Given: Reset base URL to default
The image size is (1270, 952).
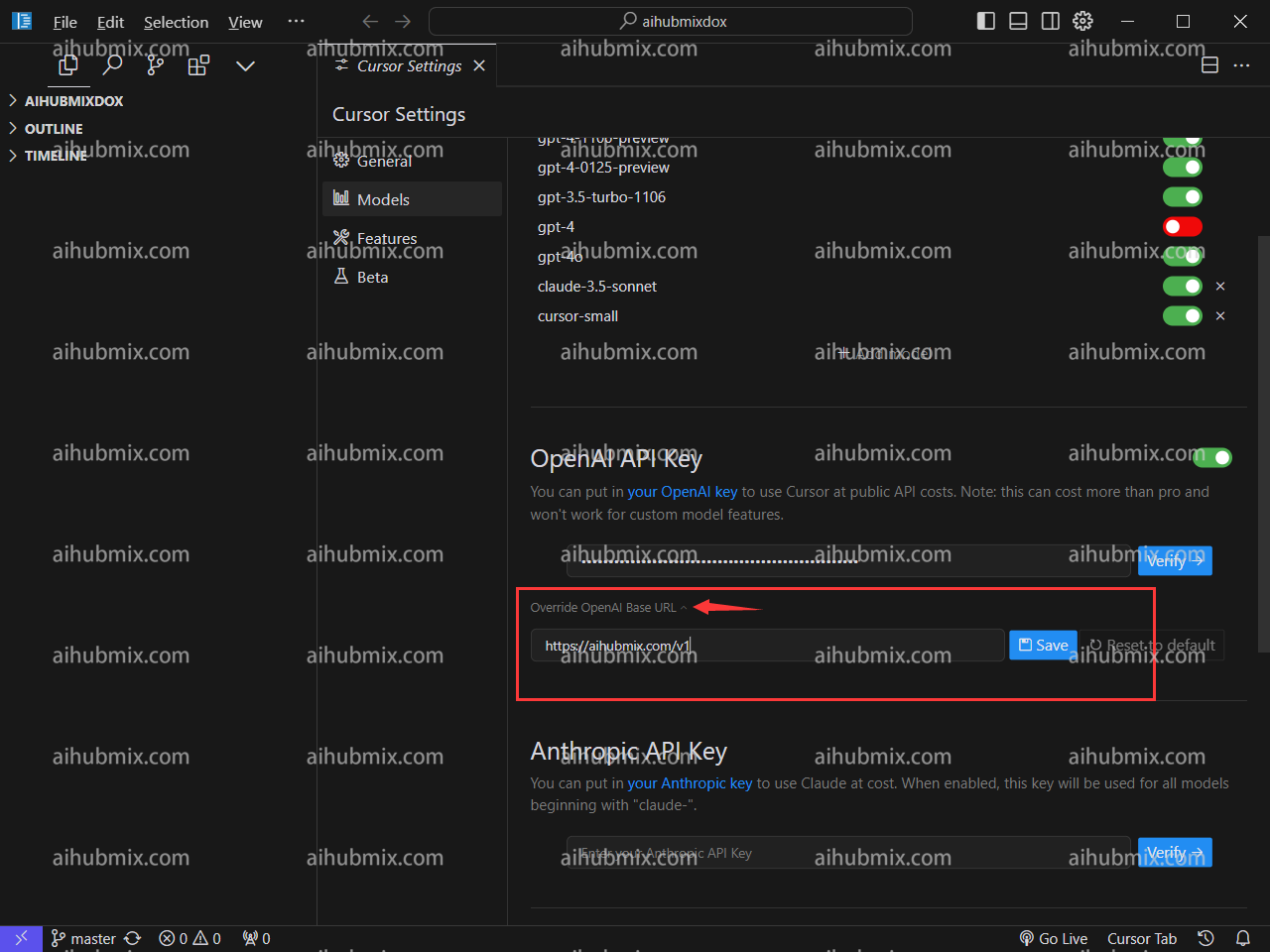Looking at the screenshot, I should coord(1153,646).
